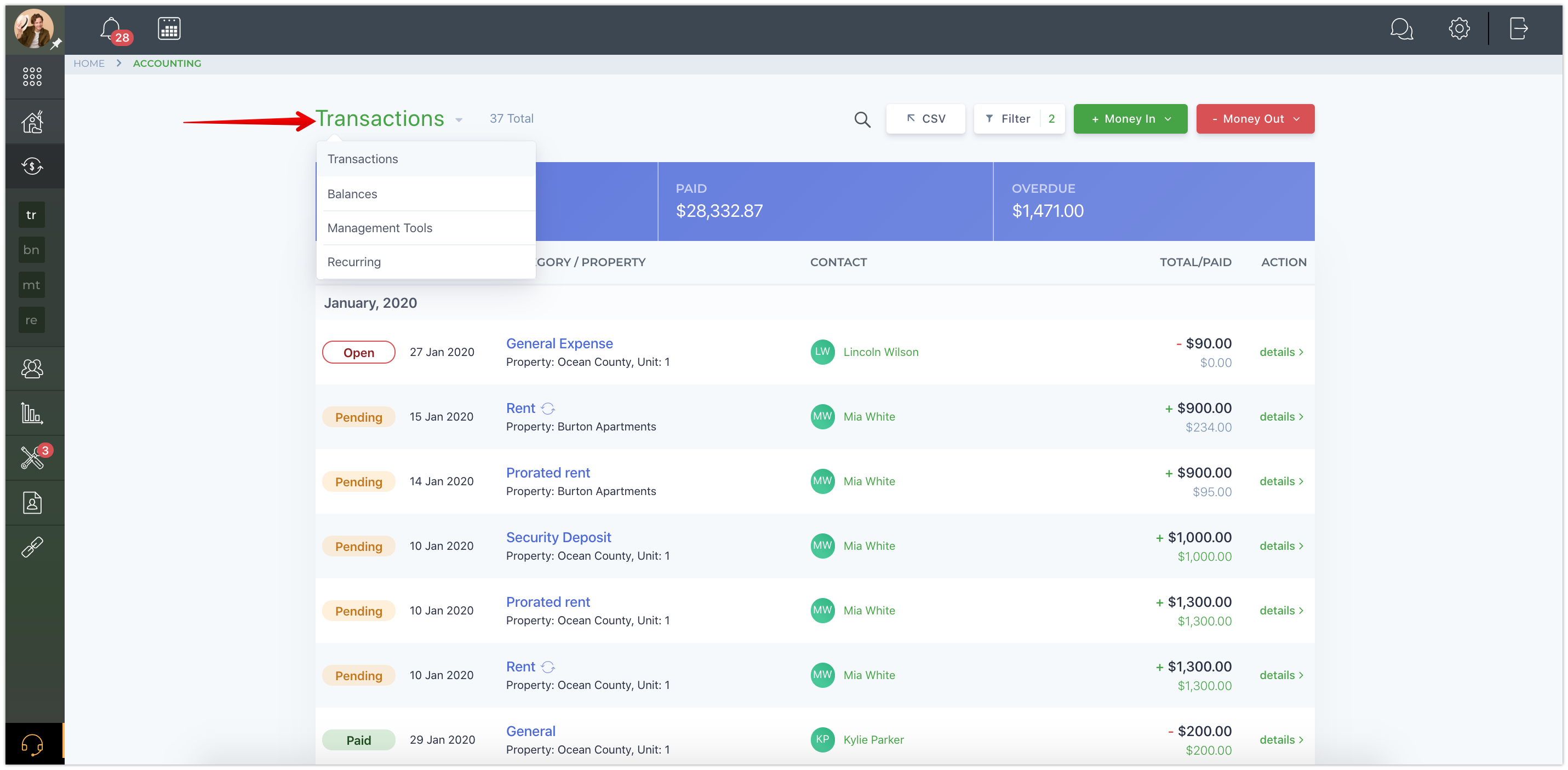Screen dimensions: 1568x770
Task: Select Transactions in the dropdown menu
Action: tap(426, 159)
